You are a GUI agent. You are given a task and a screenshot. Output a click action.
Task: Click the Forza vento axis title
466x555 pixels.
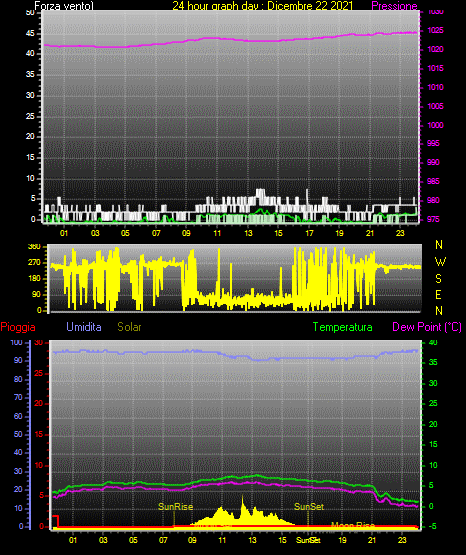[64, 6]
